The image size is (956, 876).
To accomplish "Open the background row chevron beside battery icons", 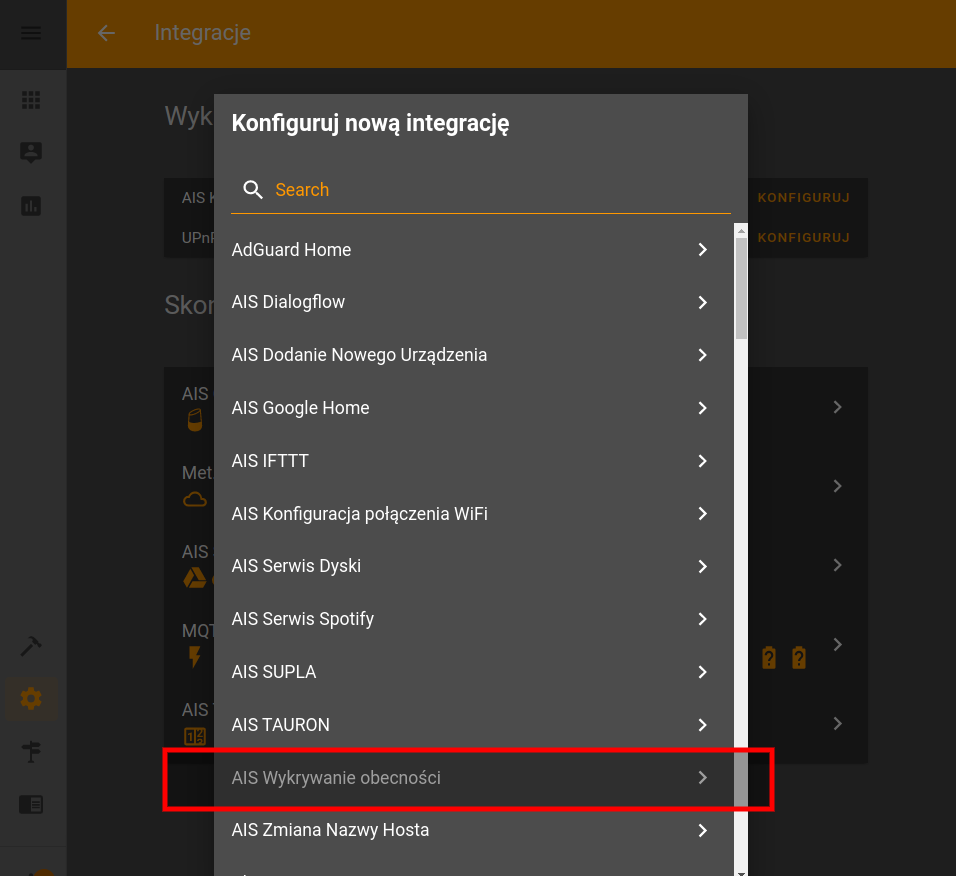I will click(838, 644).
